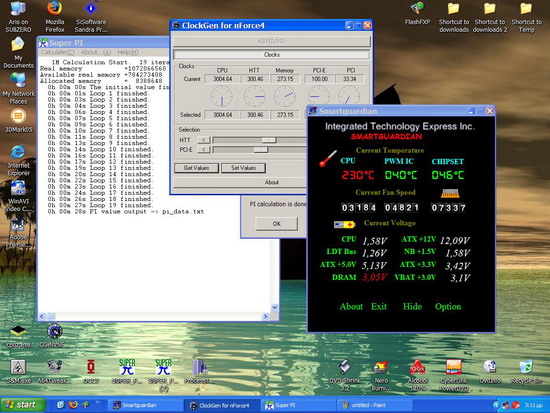Open the About menu in Super PI
Image resolution: width=550 pixels, height=413 pixels.
[96, 52]
